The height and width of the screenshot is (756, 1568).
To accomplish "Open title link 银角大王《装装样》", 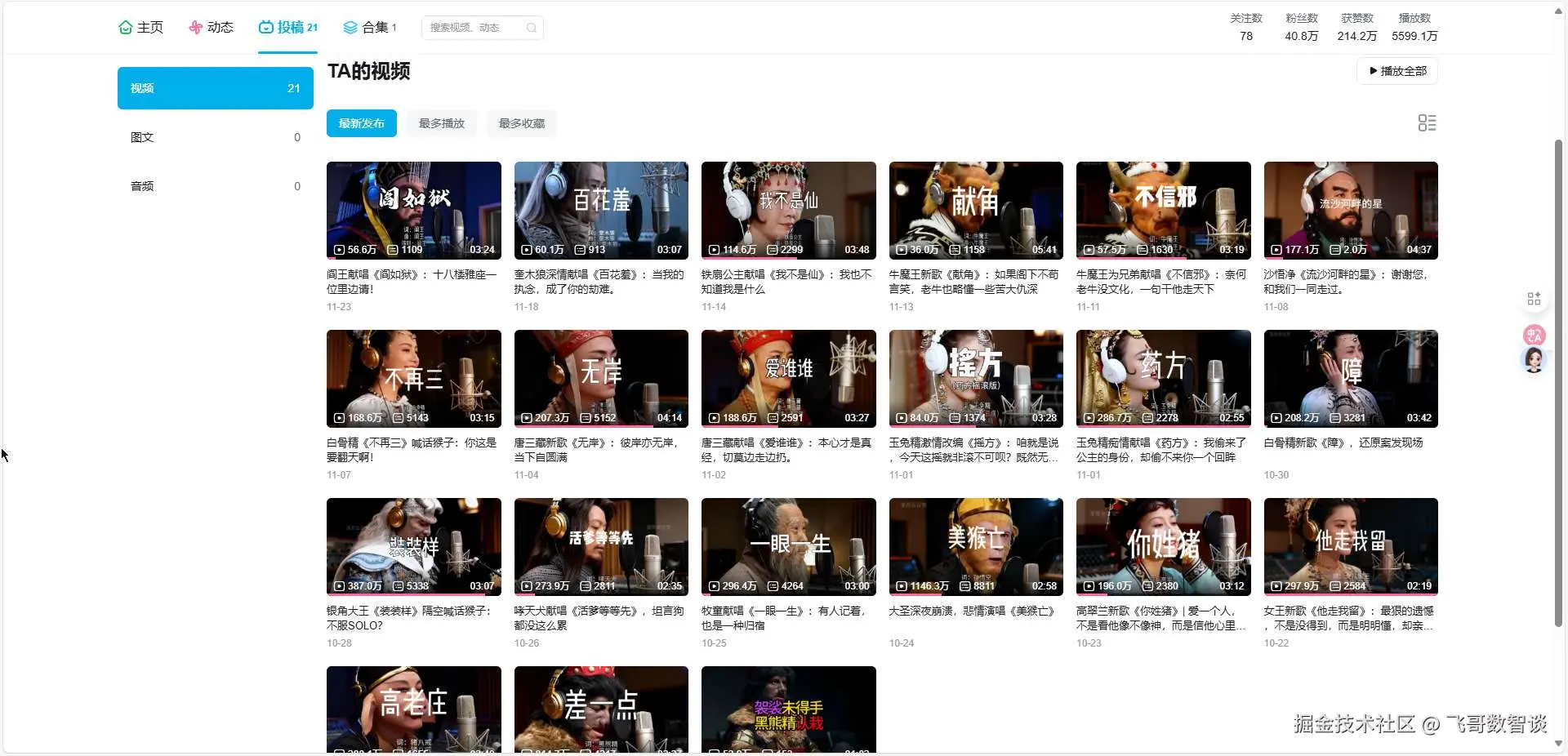I will pos(409,618).
